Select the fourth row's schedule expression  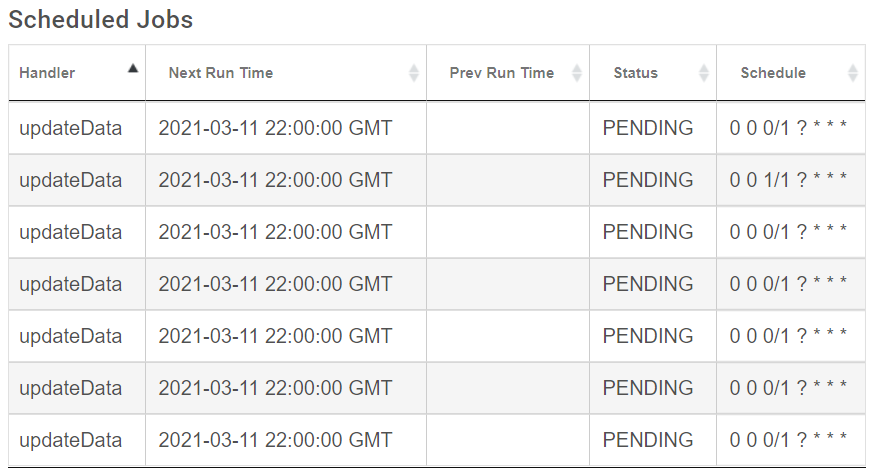(x=789, y=284)
